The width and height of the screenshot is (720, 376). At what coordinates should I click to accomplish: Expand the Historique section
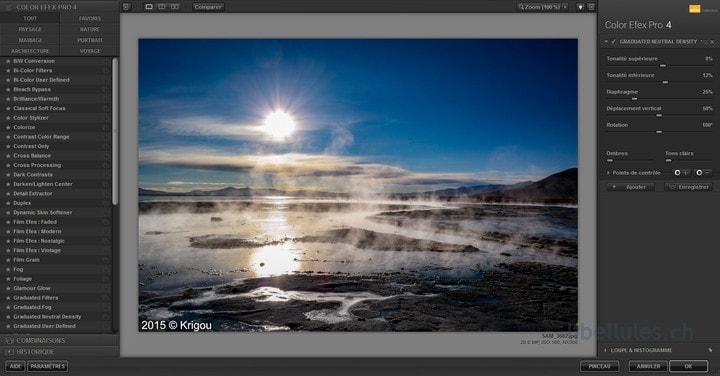(x=59, y=352)
